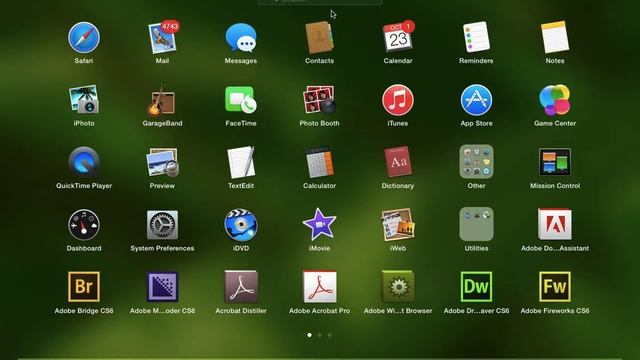Launch Adobe Media Encoder CS6
This screenshot has height=360, width=640.
point(162,287)
